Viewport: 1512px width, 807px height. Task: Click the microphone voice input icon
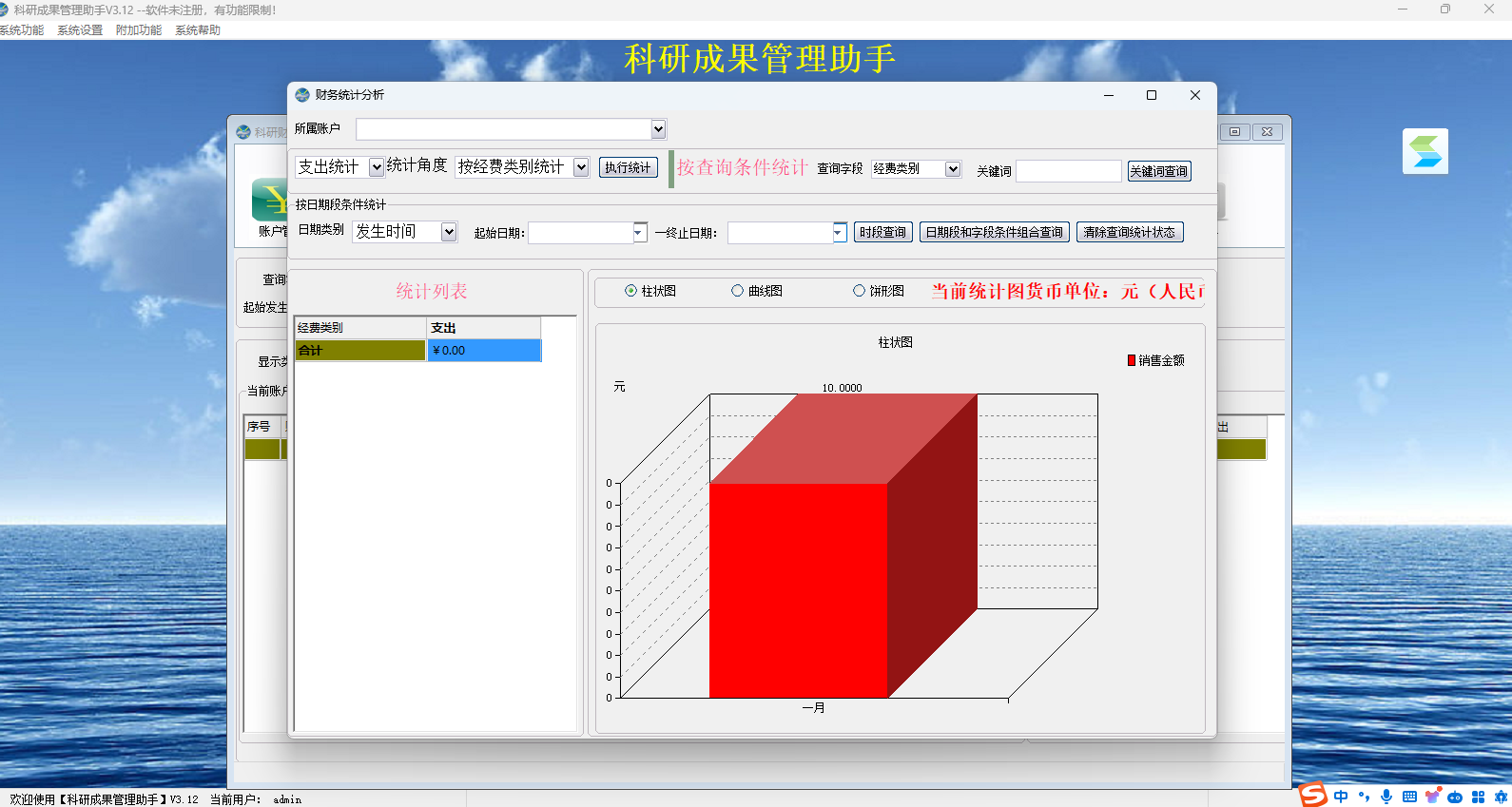coord(1386,797)
